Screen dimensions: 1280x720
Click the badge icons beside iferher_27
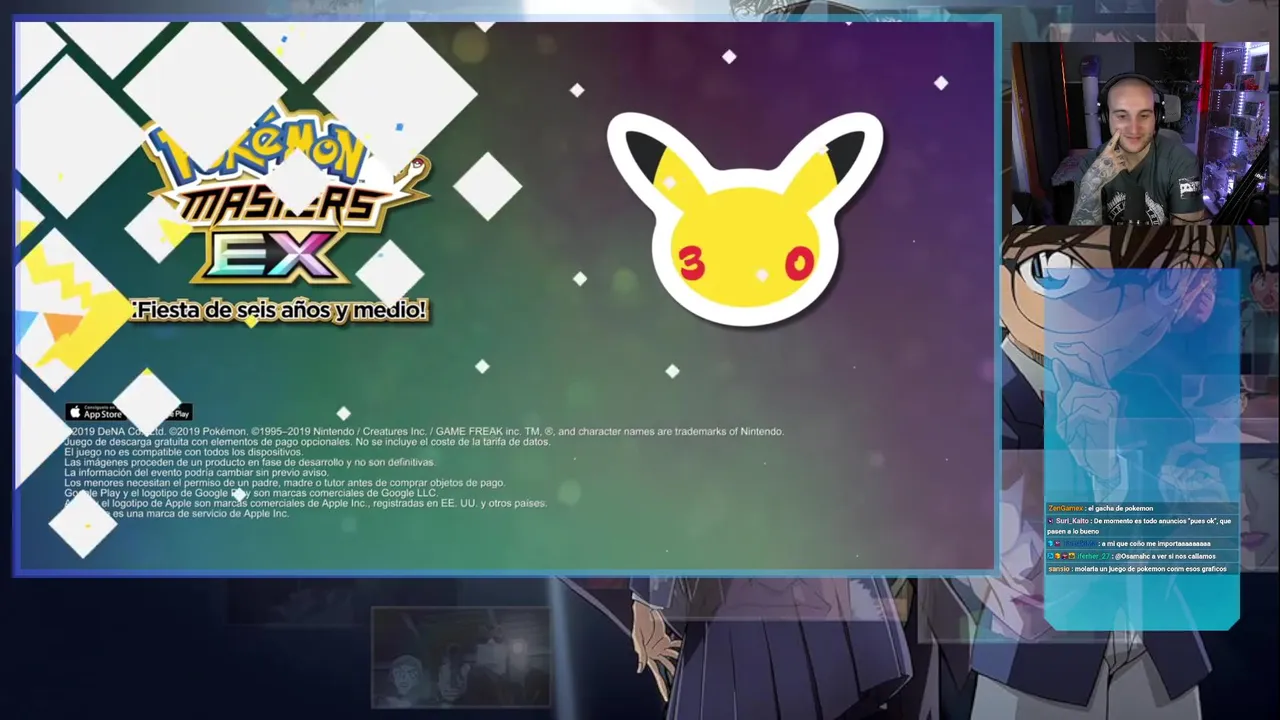click(1061, 556)
